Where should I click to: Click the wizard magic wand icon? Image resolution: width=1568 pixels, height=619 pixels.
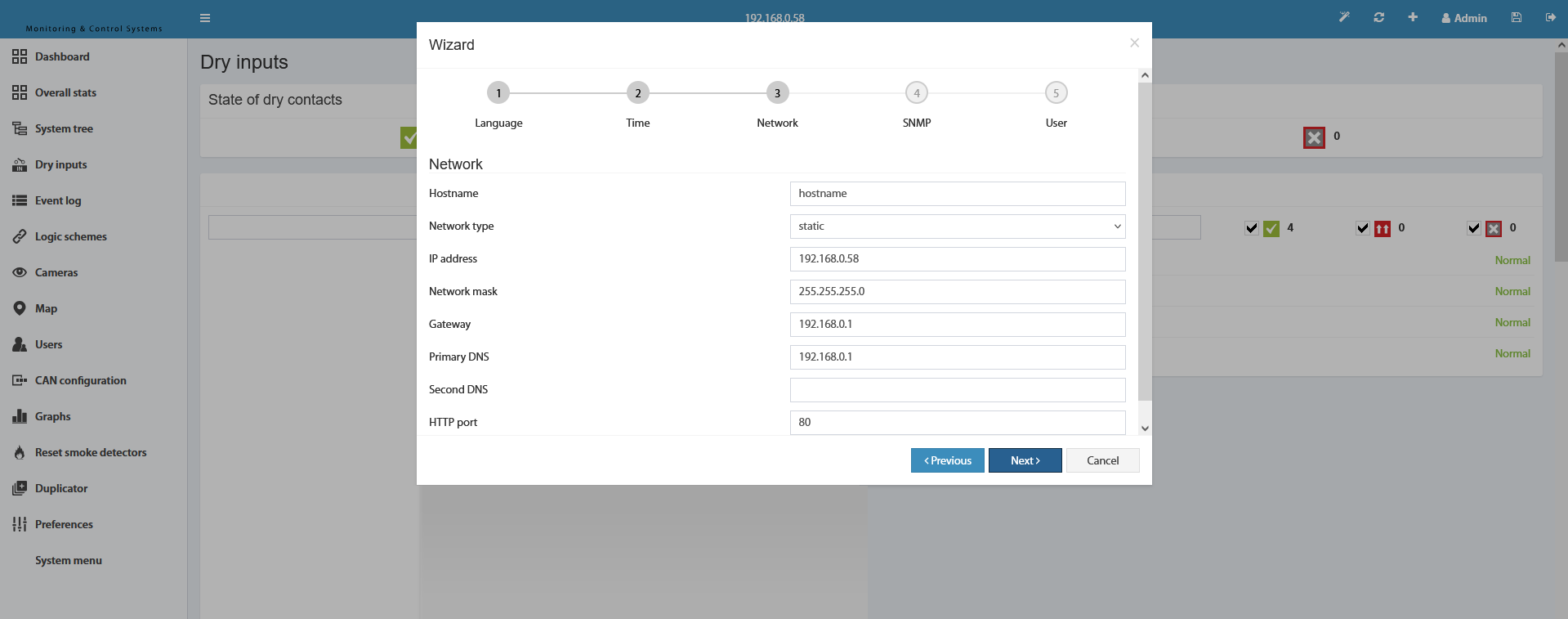coord(1344,17)
